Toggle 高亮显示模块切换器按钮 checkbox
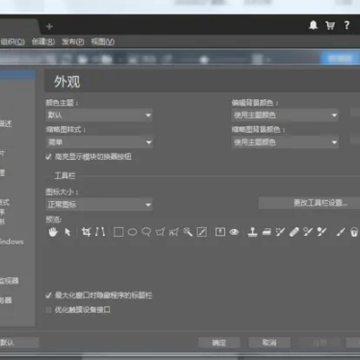This screenshot has width=360, height=360. pyautogui.click(x=49, y=157)
